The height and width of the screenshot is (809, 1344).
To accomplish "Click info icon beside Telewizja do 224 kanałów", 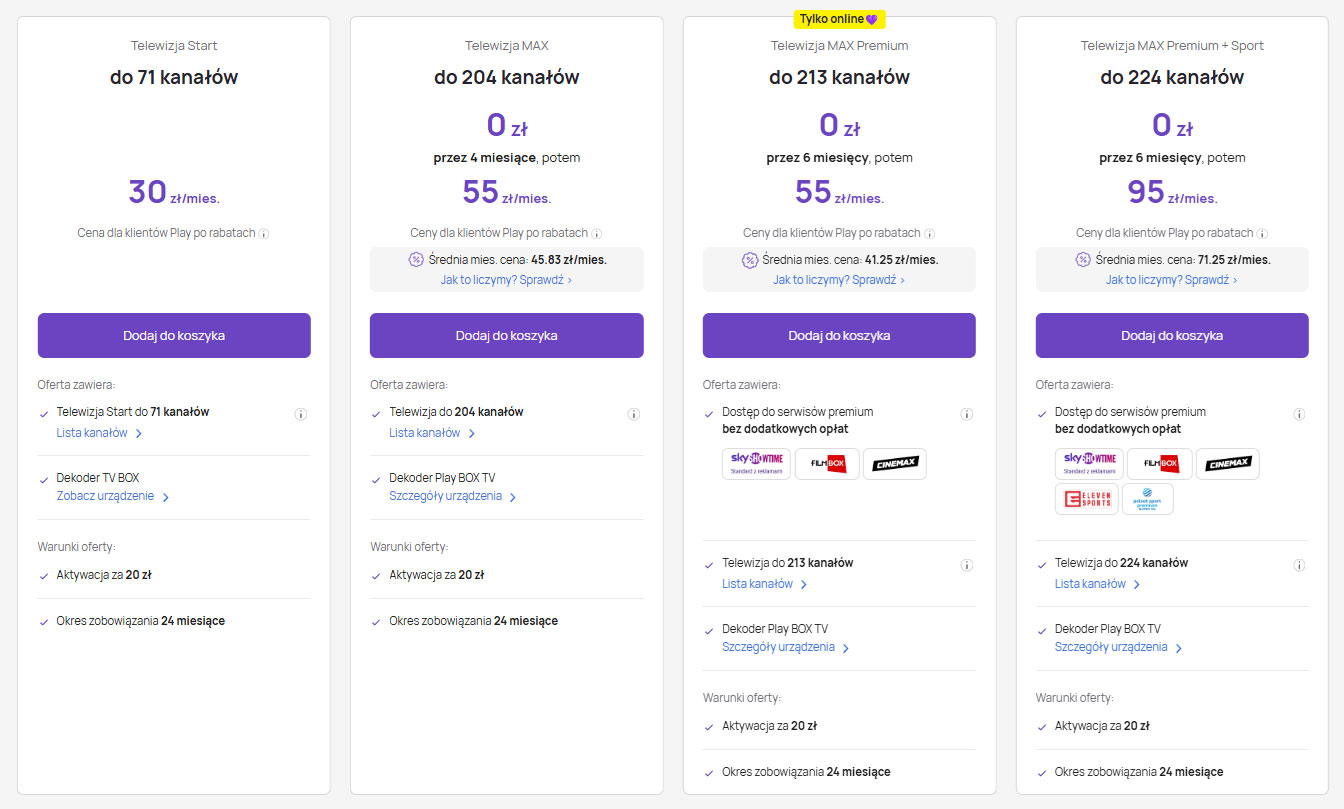I will [1299, 565].
